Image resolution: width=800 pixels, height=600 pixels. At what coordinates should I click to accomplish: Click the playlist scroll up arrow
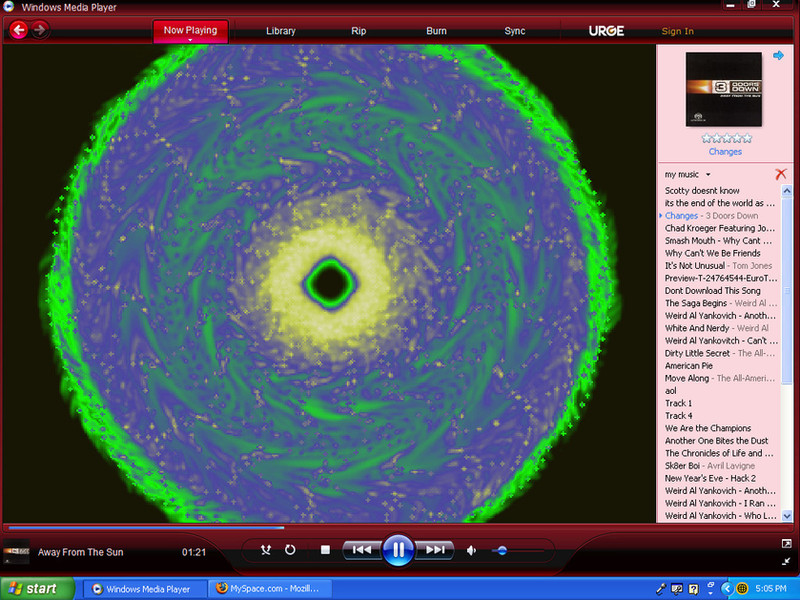787,190
